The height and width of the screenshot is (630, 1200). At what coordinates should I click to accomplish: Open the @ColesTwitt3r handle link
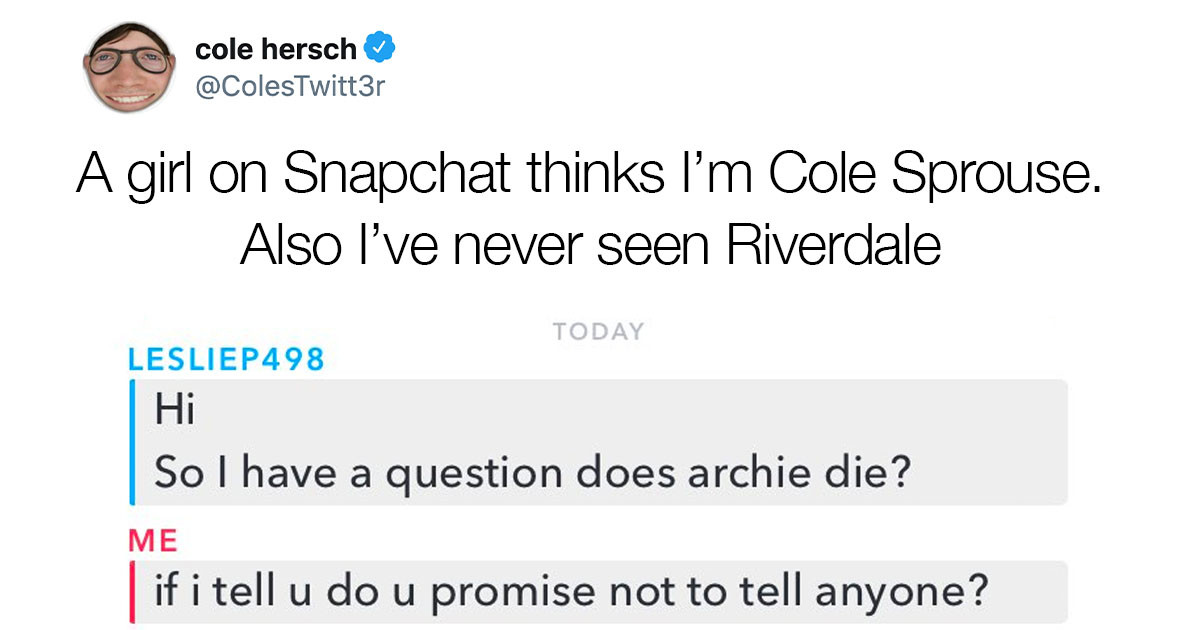[x=290, y=87]
